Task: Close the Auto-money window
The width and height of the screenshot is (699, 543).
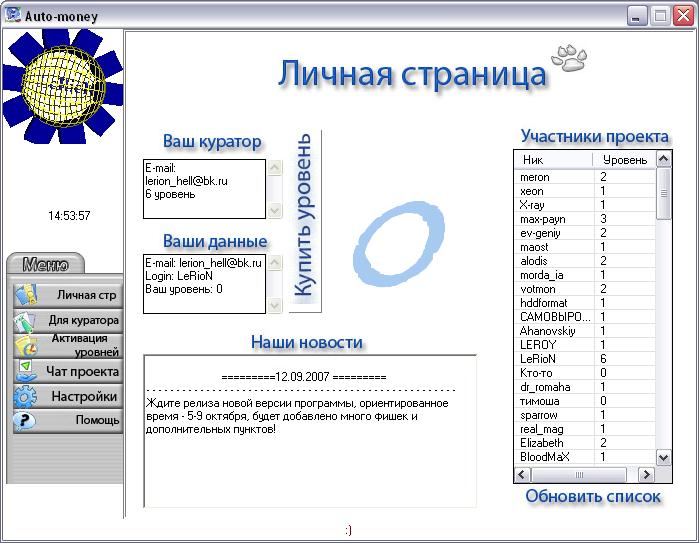Action: click(683, 16)
